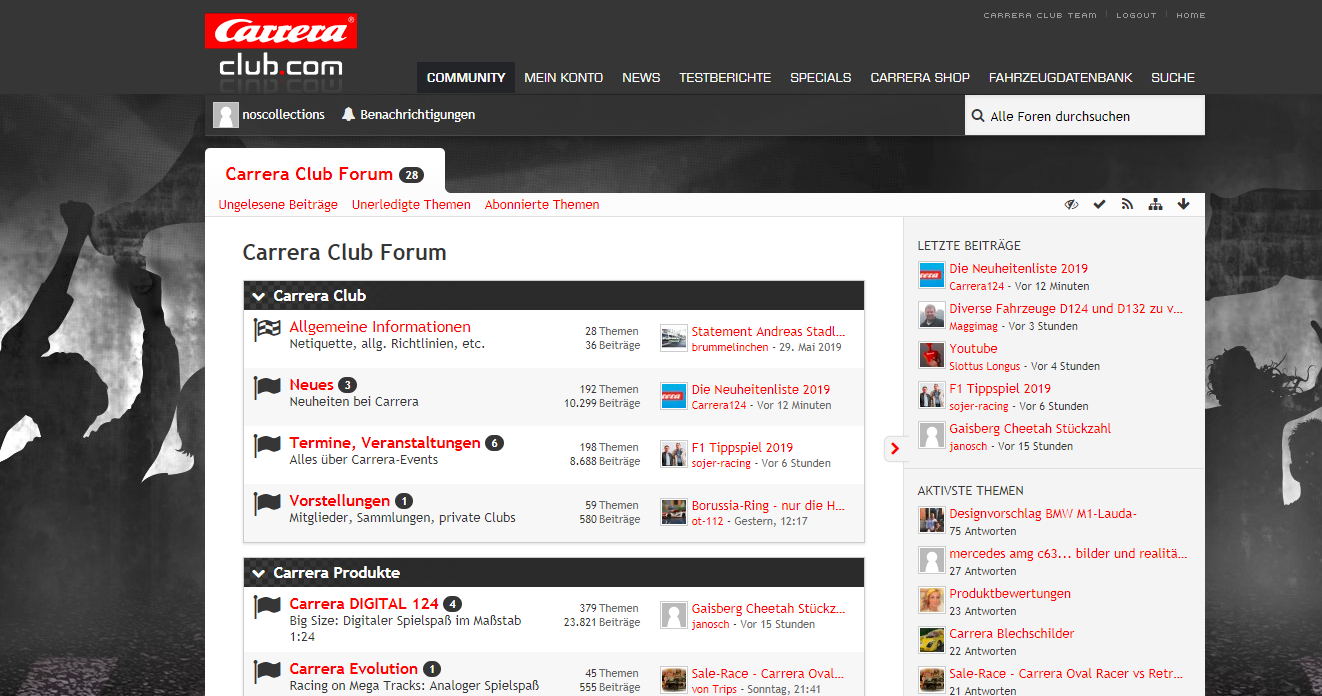This screenshot has height=696, width=1322.
Task: Open F1 Tippspiel 2019 in Termine row
Action: pos(742,447)
